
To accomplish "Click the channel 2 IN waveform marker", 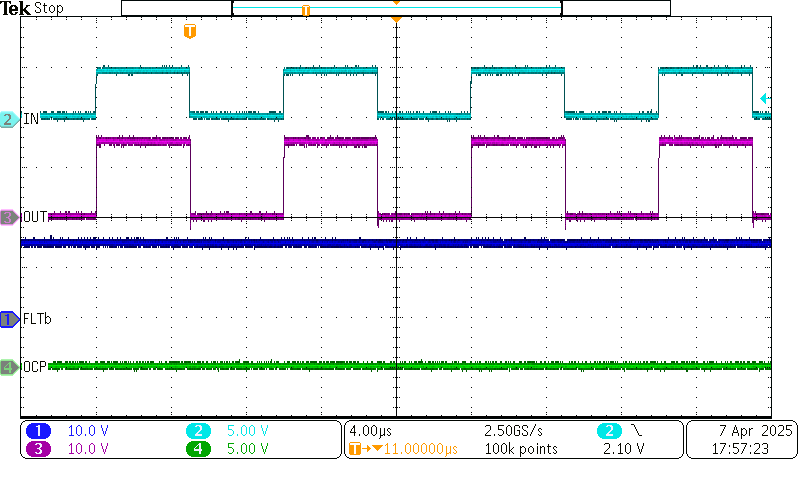I will tap(9, 119).
